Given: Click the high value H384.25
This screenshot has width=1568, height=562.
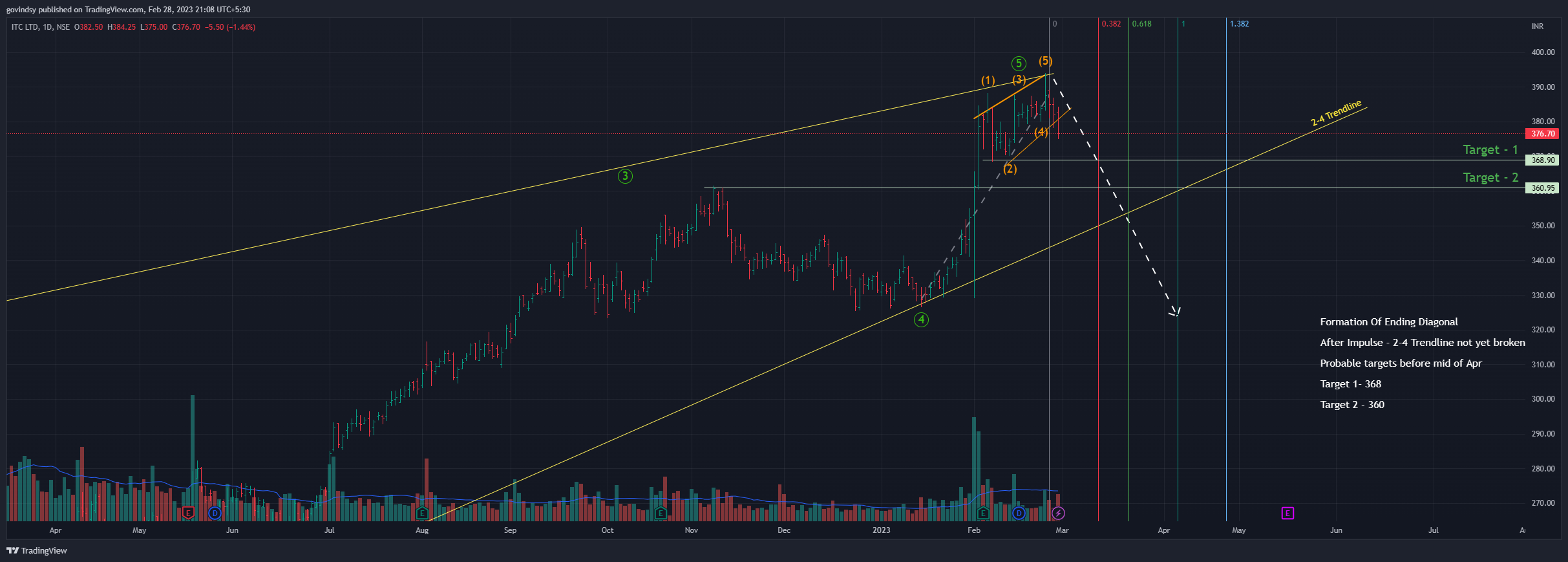Looking at the screenshot, I should tap(122, 27).
